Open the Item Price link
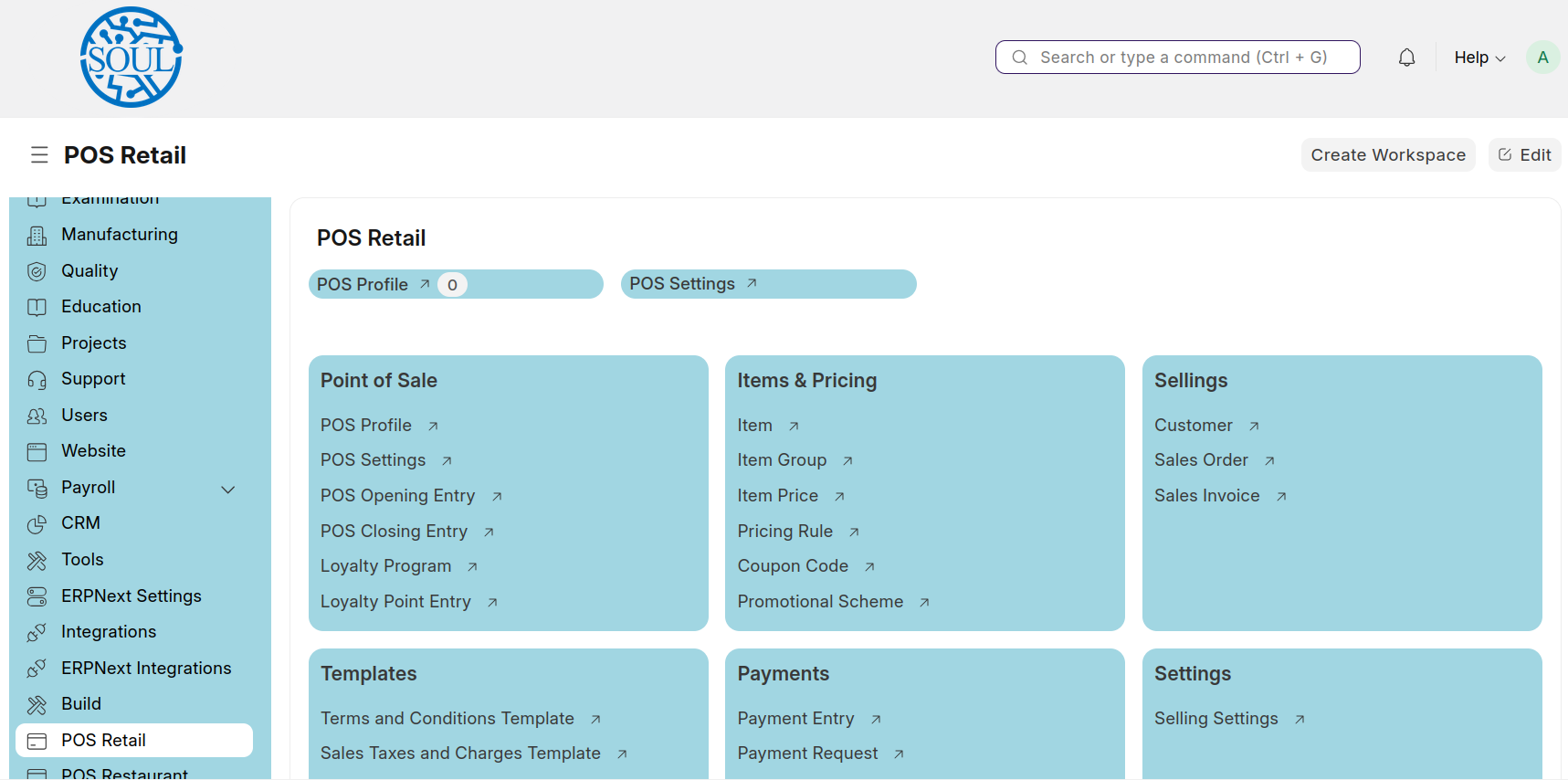Screen dimensions: 1568x780 [778, 496]
